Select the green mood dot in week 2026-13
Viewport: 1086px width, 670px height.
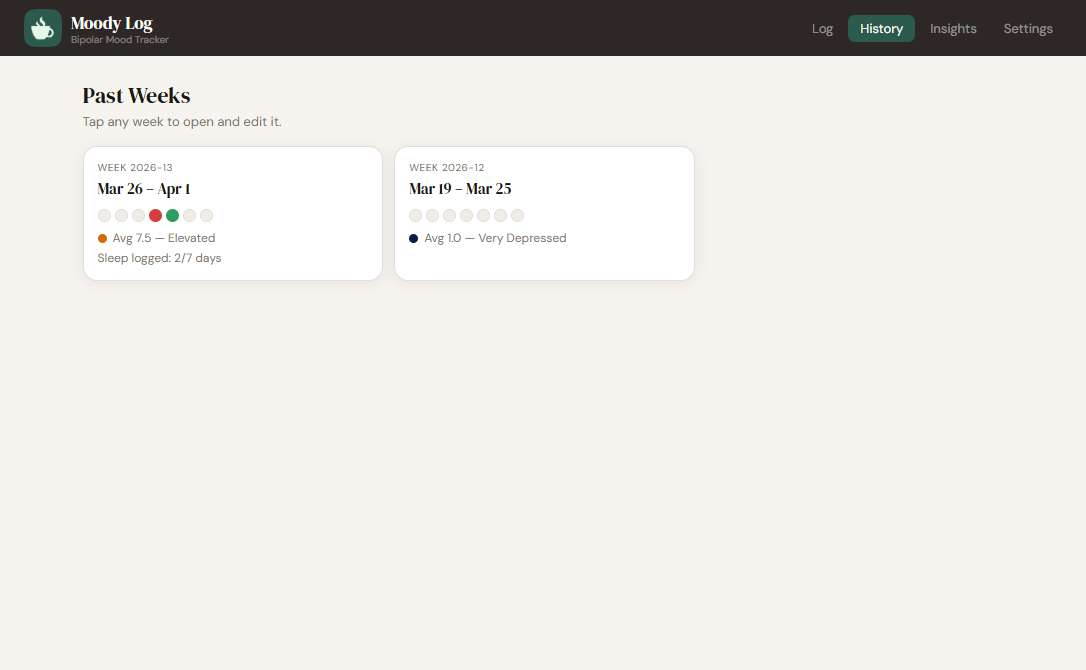pos(172,215)
